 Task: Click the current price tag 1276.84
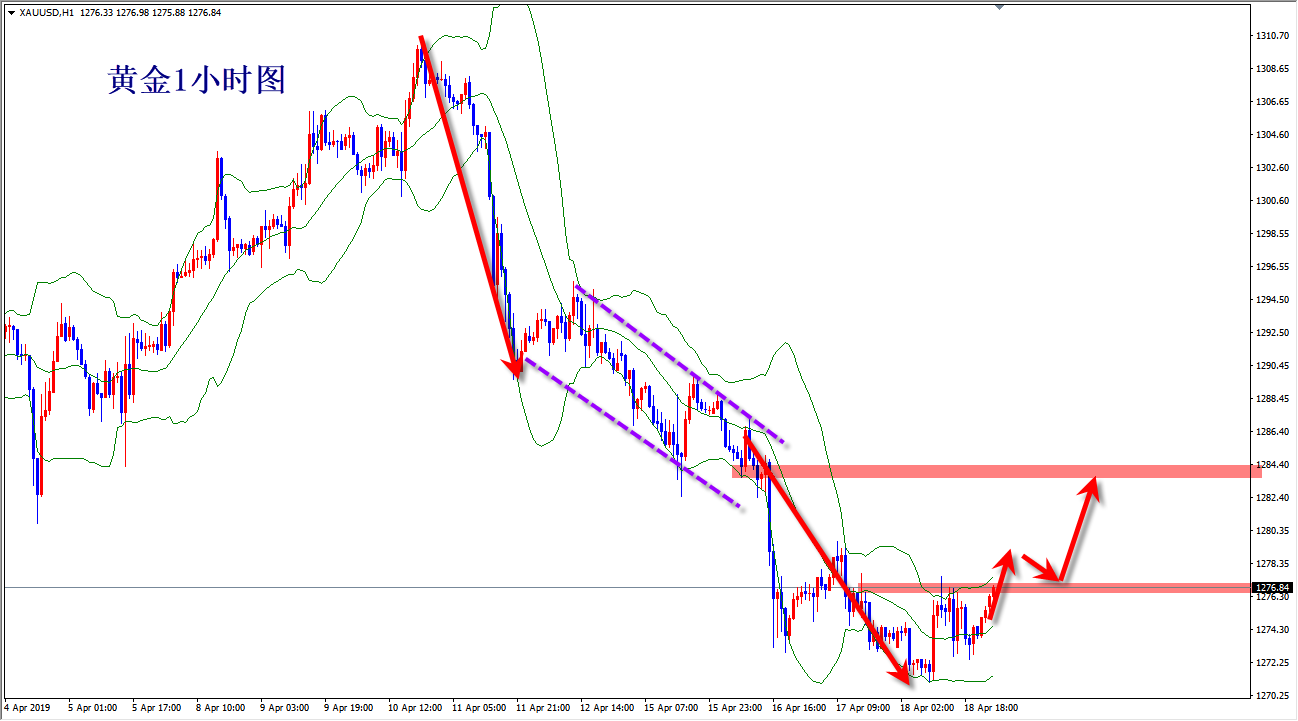1273,587
